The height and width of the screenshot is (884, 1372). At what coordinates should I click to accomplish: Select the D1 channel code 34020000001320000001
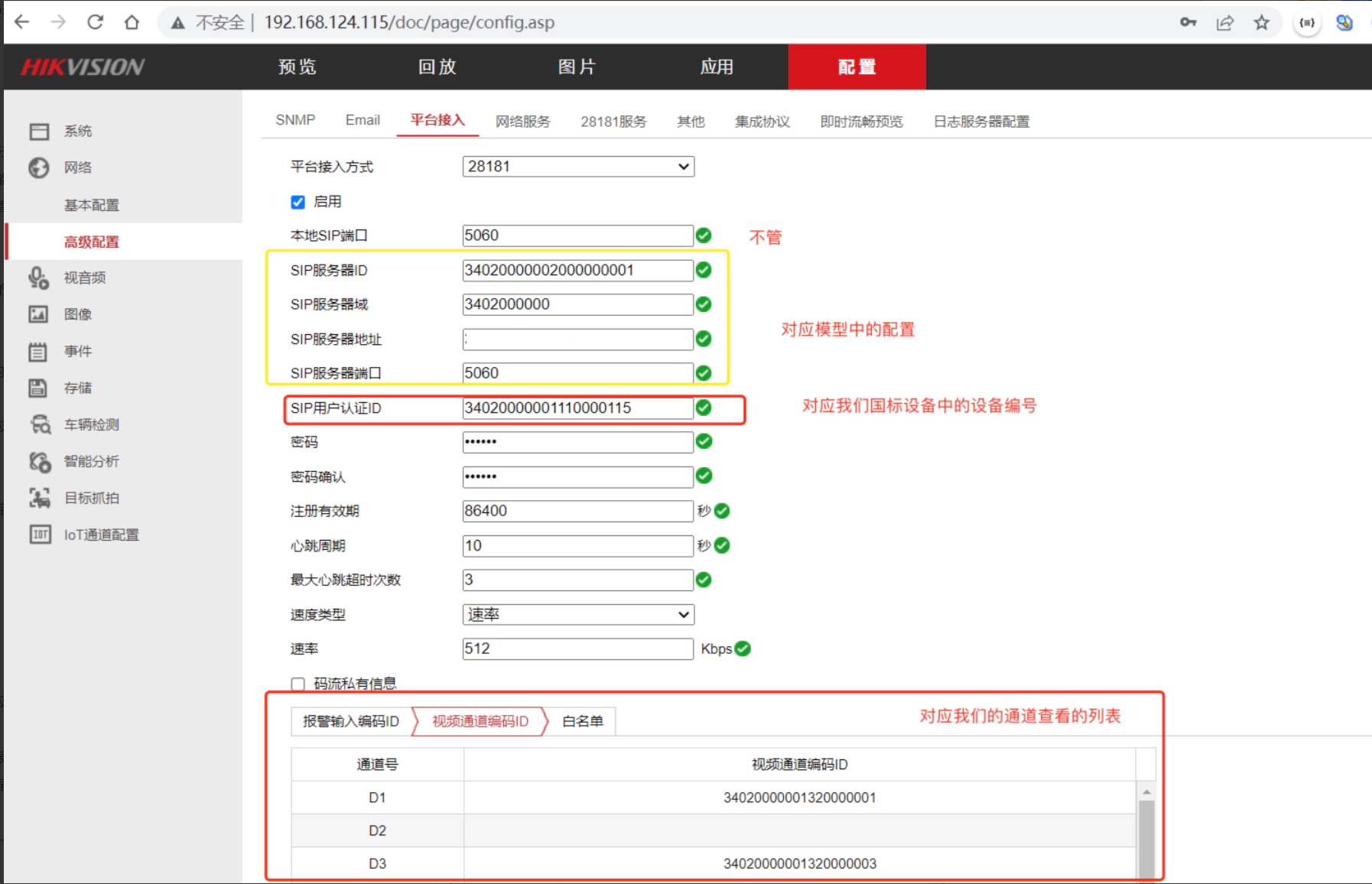800,798
